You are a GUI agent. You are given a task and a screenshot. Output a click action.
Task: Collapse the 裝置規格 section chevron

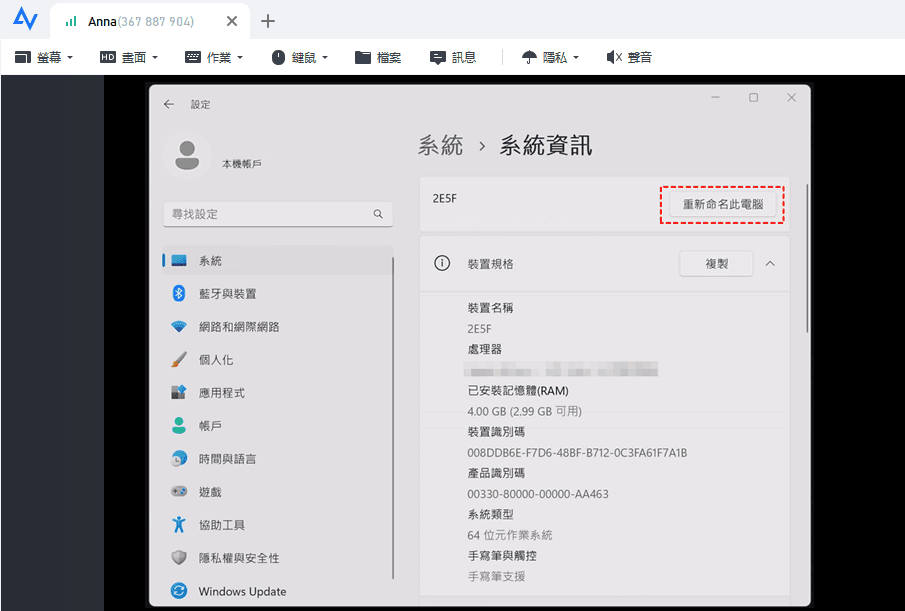[x=770, y=264]
